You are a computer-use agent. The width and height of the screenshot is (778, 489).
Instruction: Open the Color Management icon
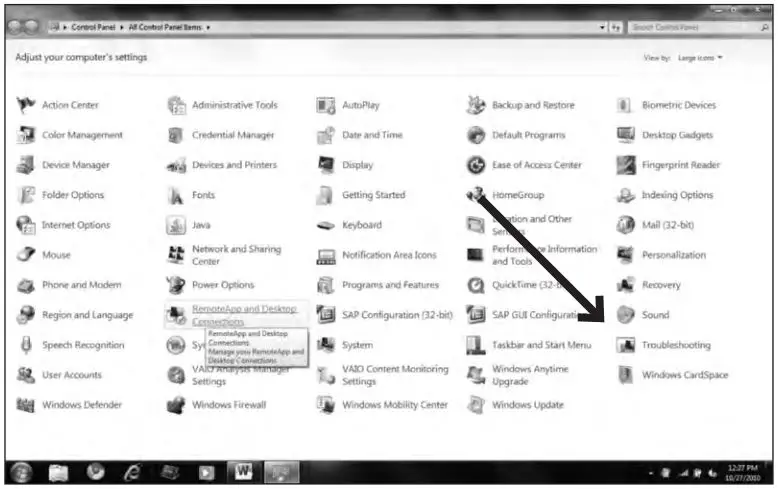(26, 135)
